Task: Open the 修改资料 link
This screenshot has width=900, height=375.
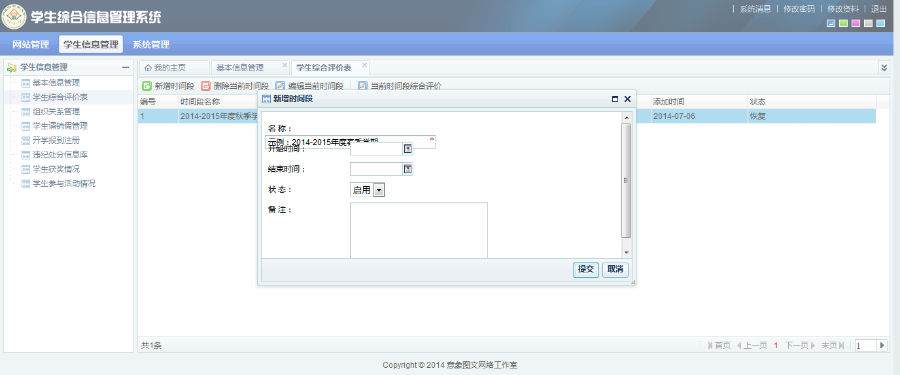Action: tap(843, 9)
